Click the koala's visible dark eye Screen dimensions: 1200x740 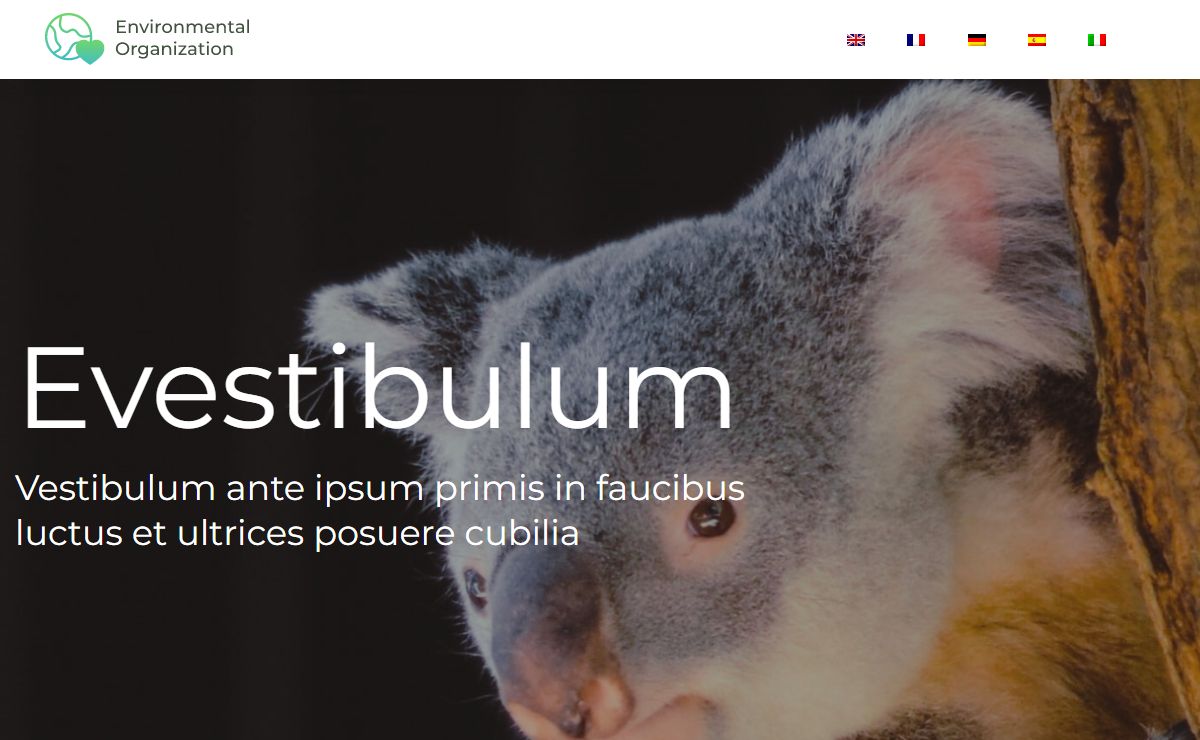tap(711, 516)
